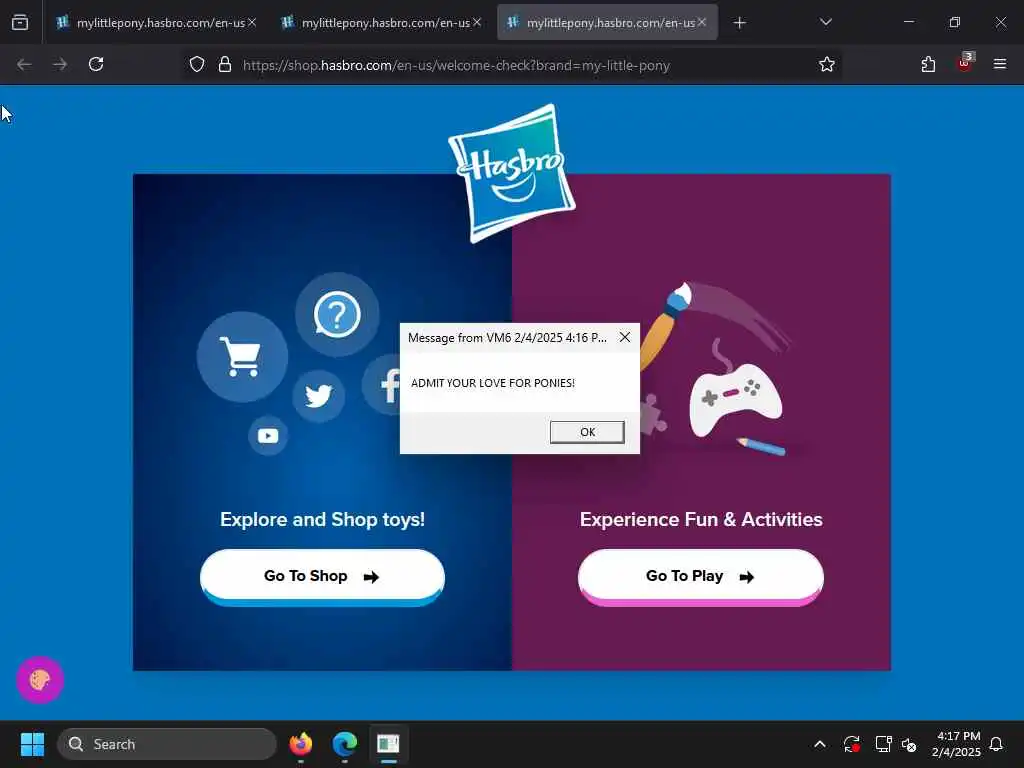
Task: Open the Windows Start menu
Action: point(32,744)
